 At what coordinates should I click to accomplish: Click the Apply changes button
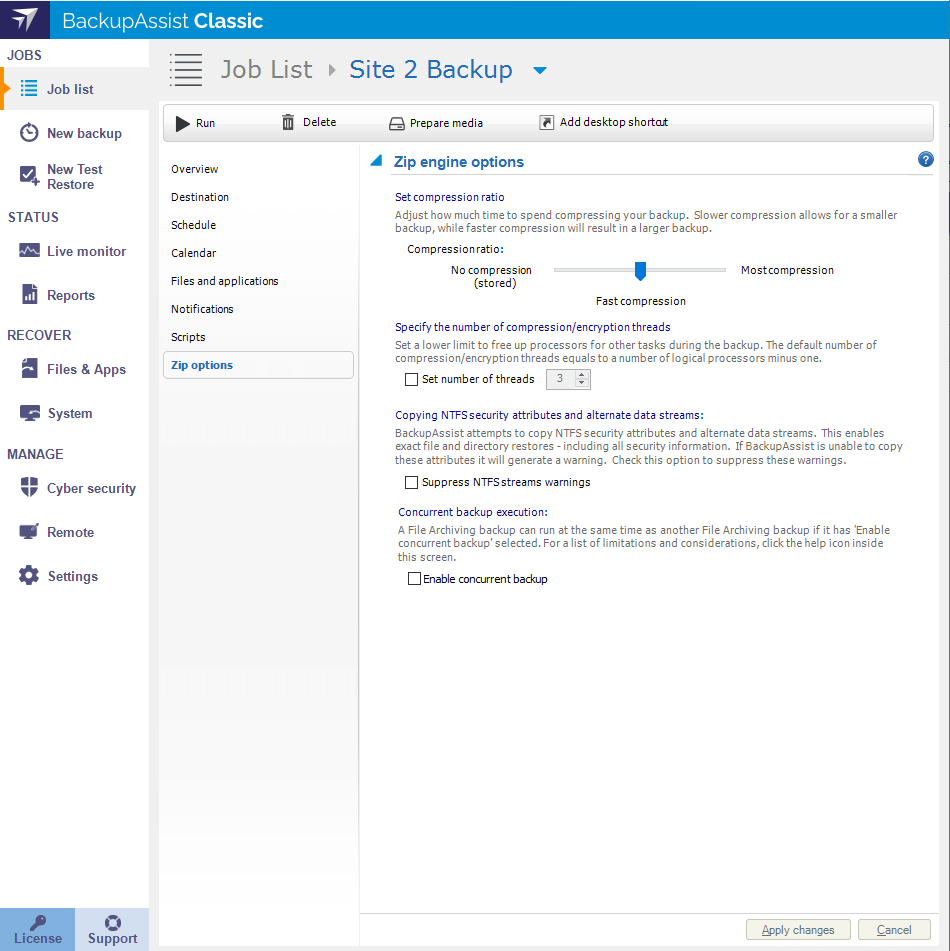pos(797,930)
